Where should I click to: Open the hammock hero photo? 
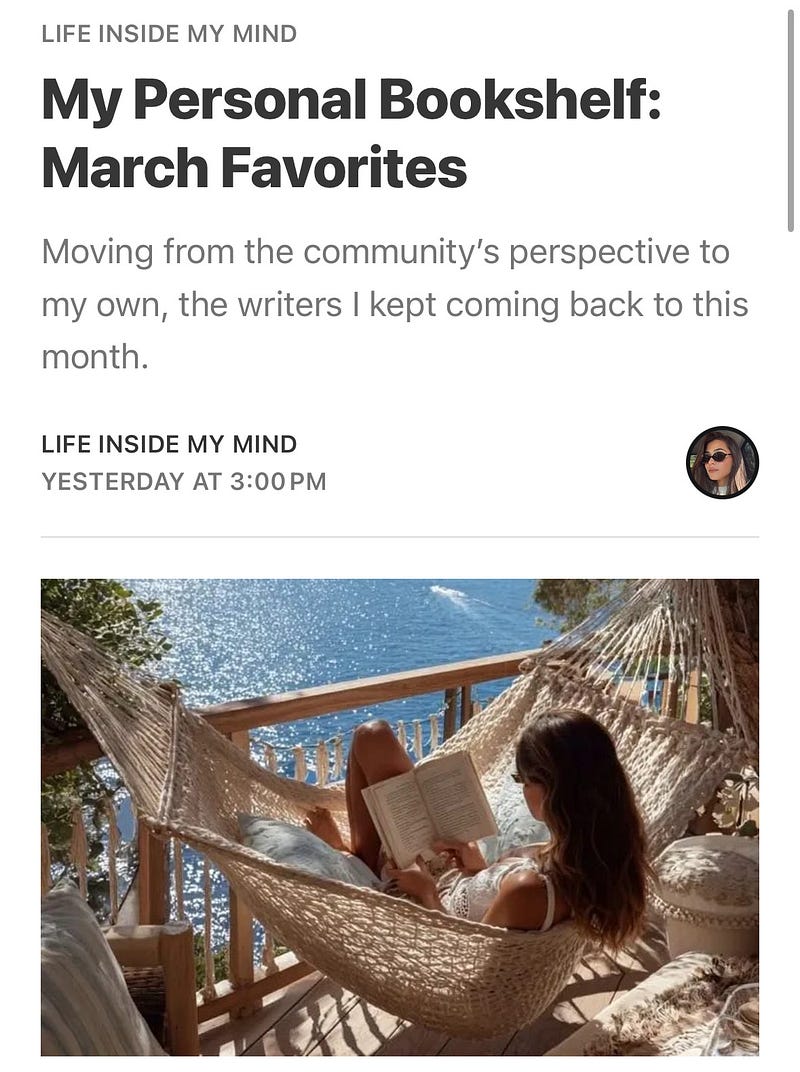(x=399, y=817)
